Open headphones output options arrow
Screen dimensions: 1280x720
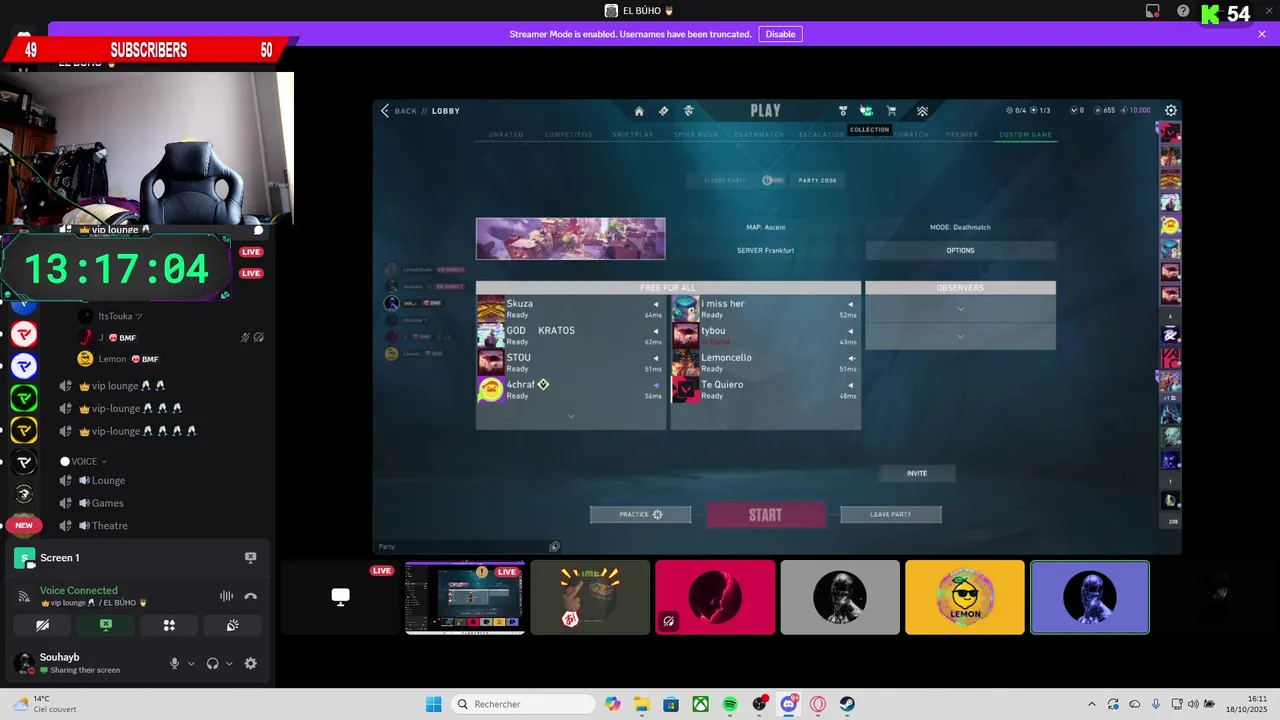tap(229, 663)
